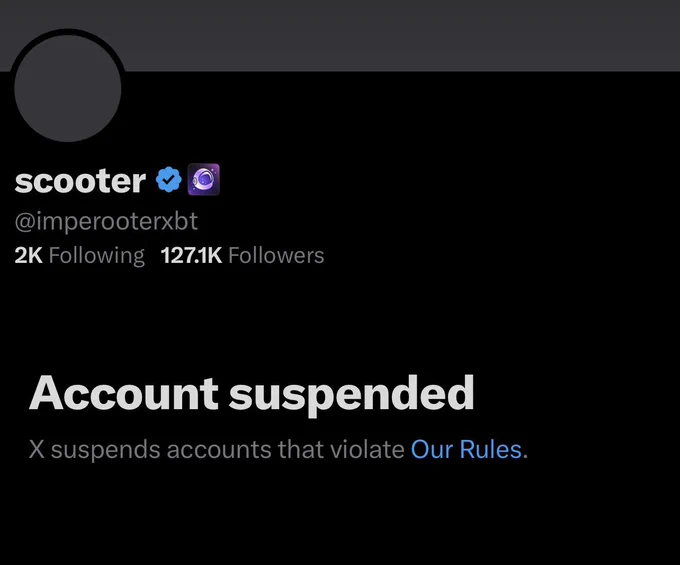This screenshot has height=565, width=680.
Task: Click the 2K following count number
Action: 29,255
